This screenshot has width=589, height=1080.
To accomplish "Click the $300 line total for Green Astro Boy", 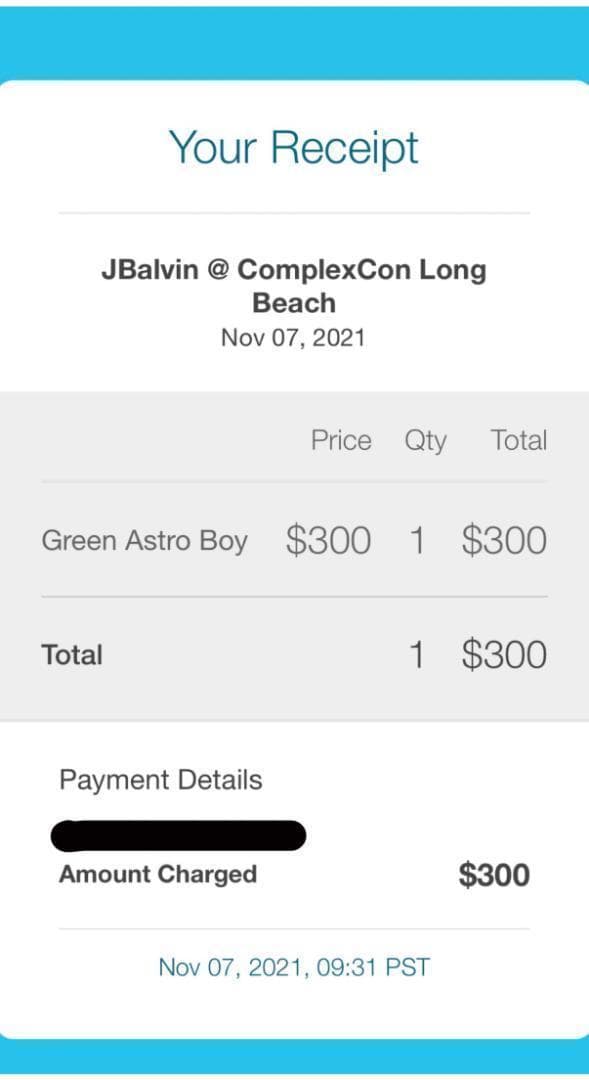I will point(504,540).
